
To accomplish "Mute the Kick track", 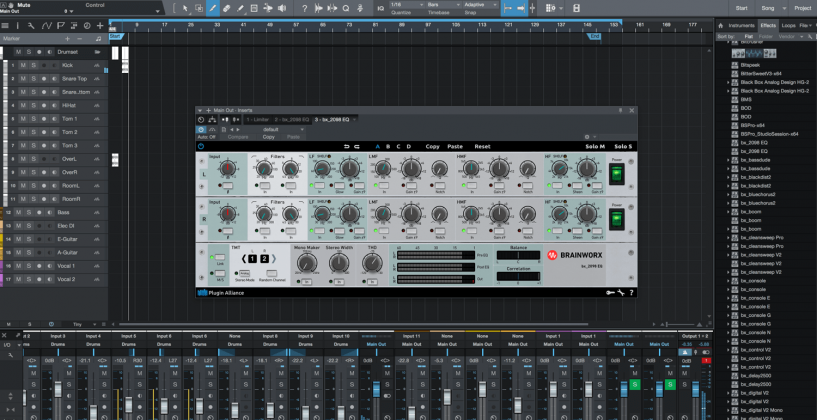I will pos(23,66).
